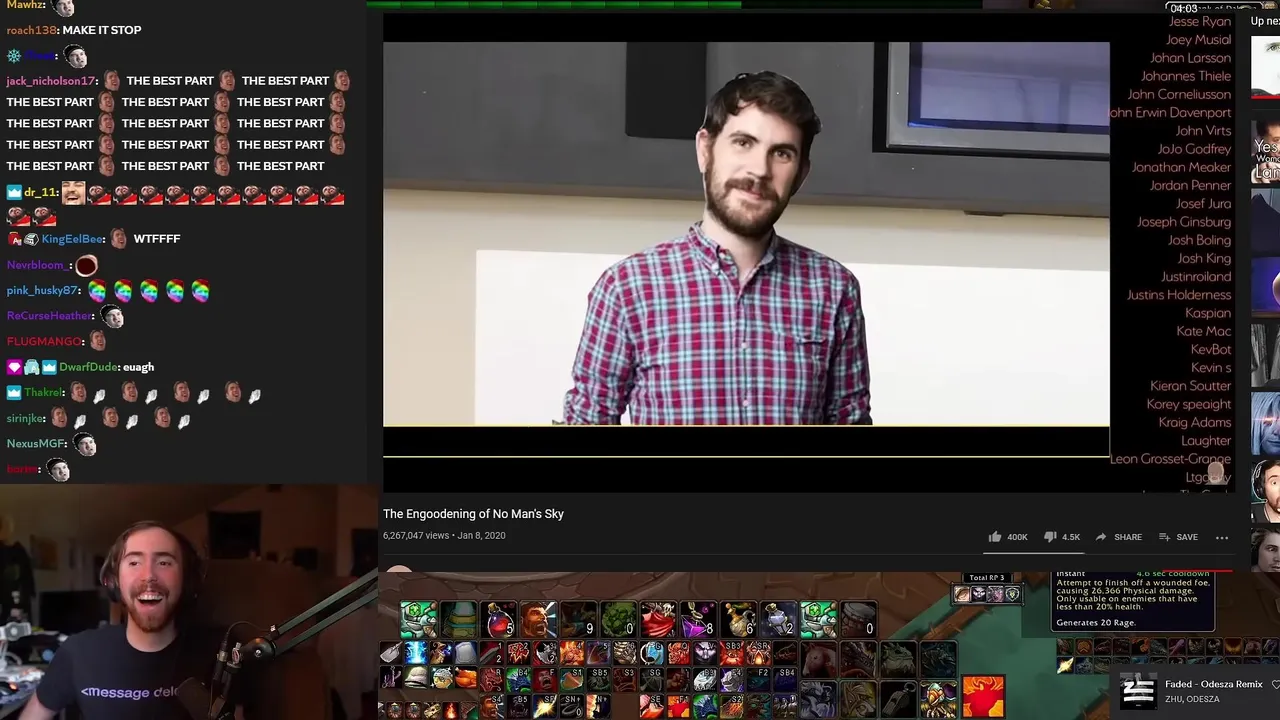1280x720 pixels.
Task: Click the action button labeled SB5
Action: click(598, 679)
